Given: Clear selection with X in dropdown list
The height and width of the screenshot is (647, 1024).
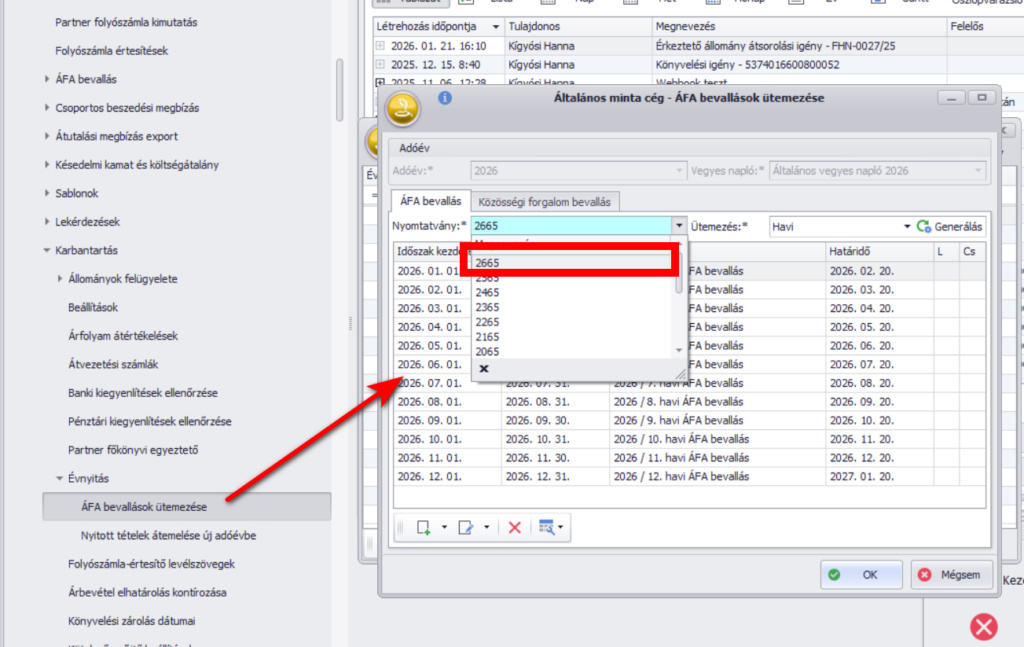Looking at the screenshot, I should coord(484,368).
